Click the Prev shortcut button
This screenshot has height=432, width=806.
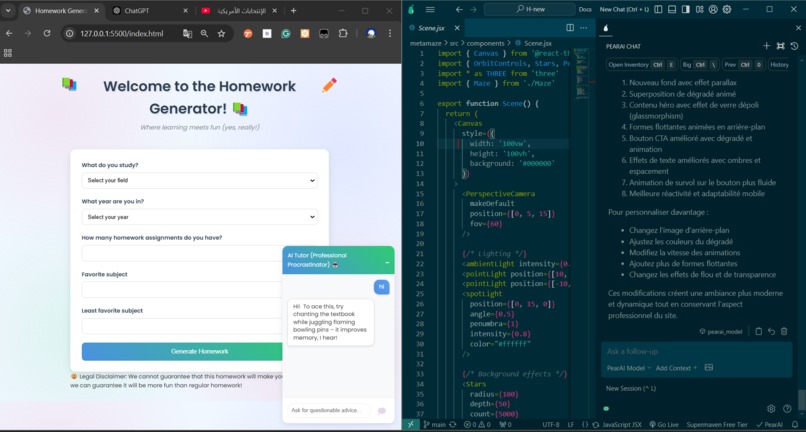(743, 65)
